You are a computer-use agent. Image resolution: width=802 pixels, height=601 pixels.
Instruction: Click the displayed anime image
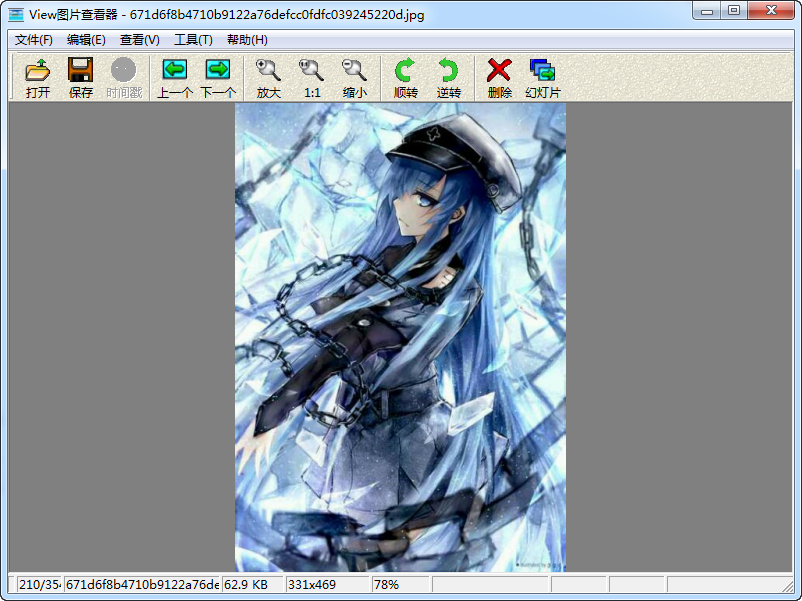point(400,337)
